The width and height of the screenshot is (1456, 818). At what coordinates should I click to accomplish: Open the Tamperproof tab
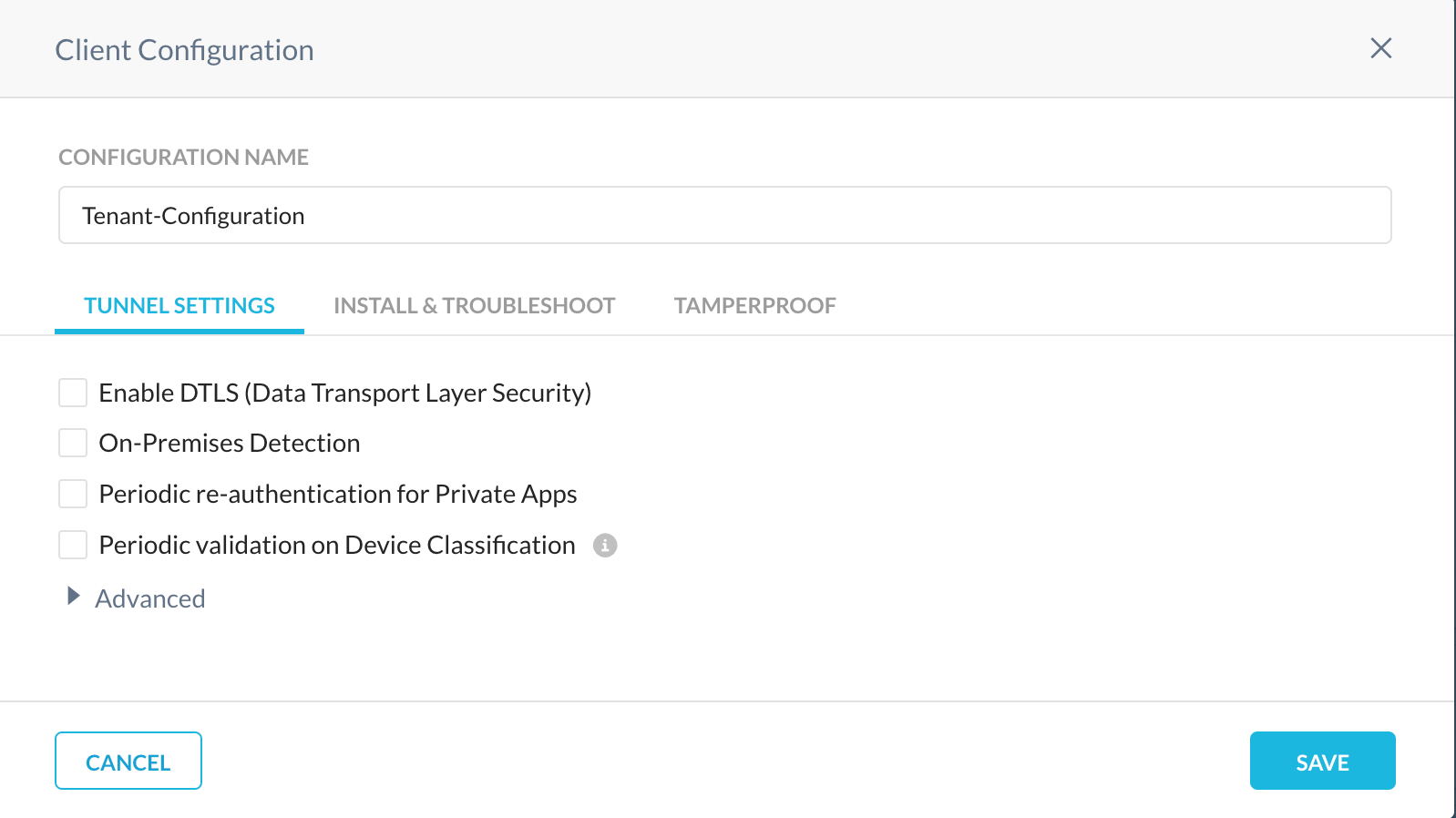pos(755,306)
